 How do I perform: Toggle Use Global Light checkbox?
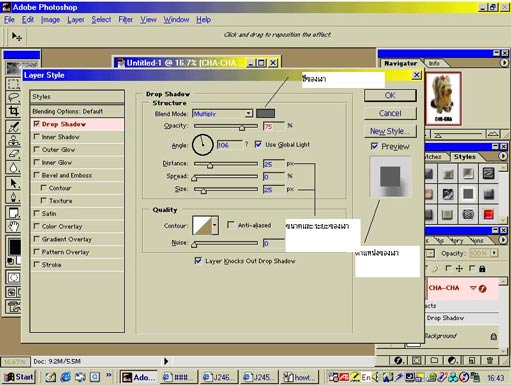(258, 144)
